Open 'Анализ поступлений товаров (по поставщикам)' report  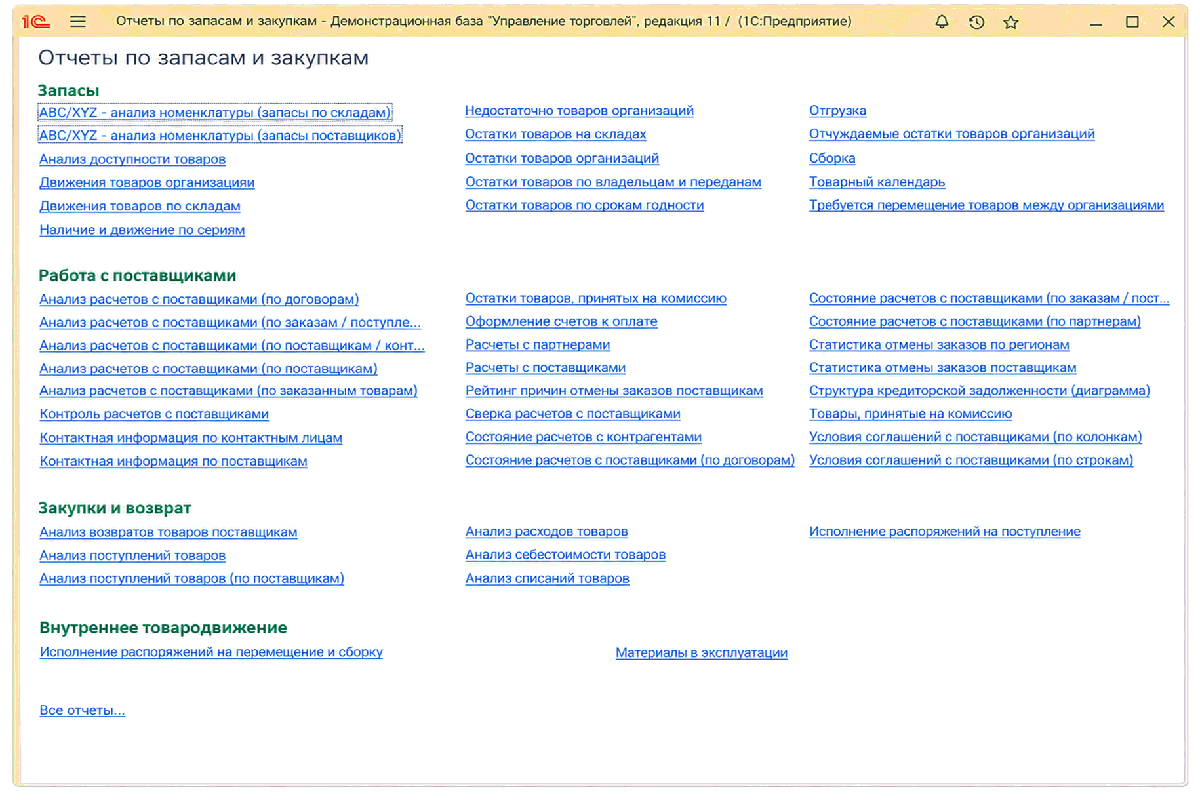tap(192, 579)
